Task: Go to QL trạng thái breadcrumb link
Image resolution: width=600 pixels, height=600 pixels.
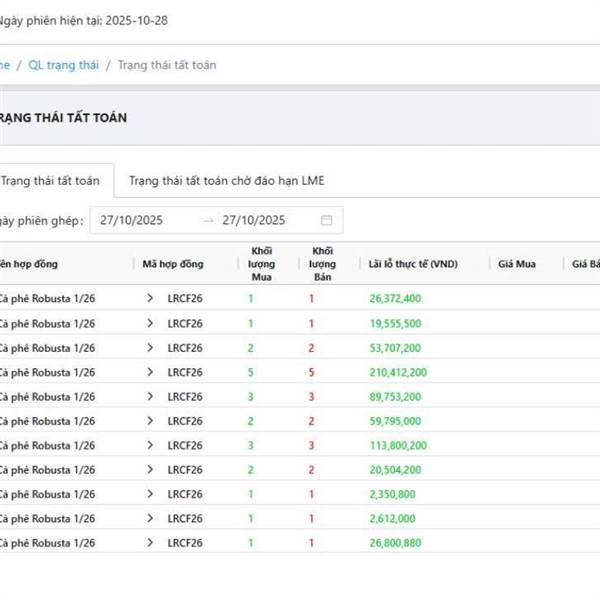Action: pos(63,65)
